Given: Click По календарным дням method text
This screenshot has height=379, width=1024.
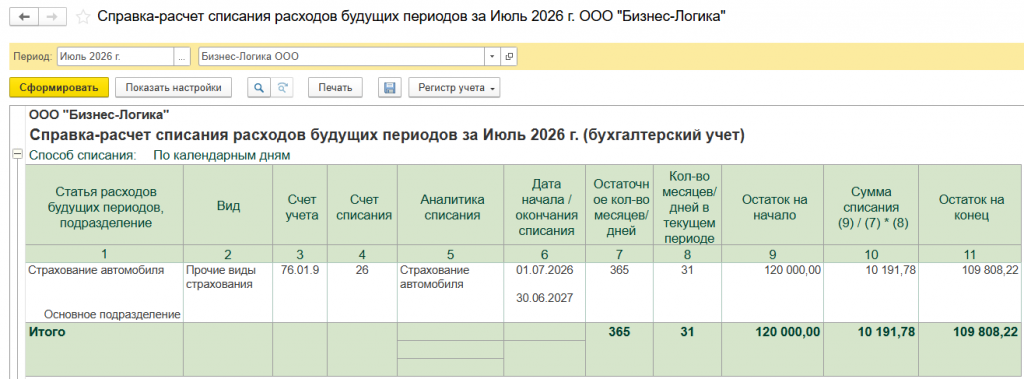Looking at the screenshot, I should (x=221, y=156).
